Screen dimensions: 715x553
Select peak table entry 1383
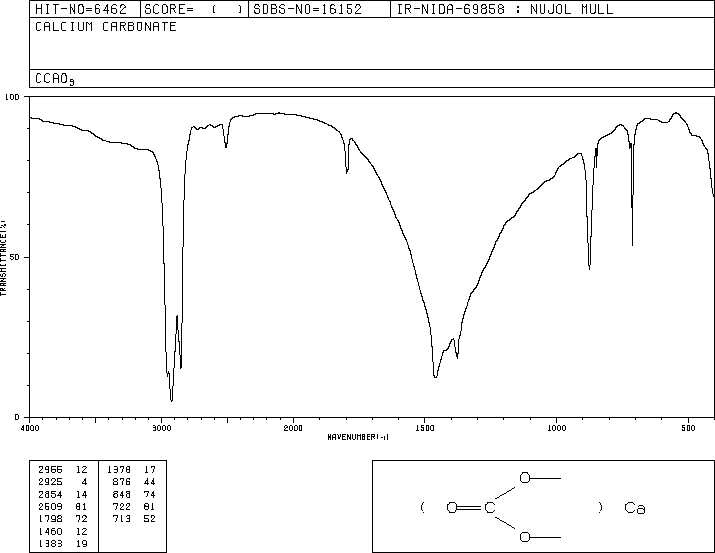(63, 544)
